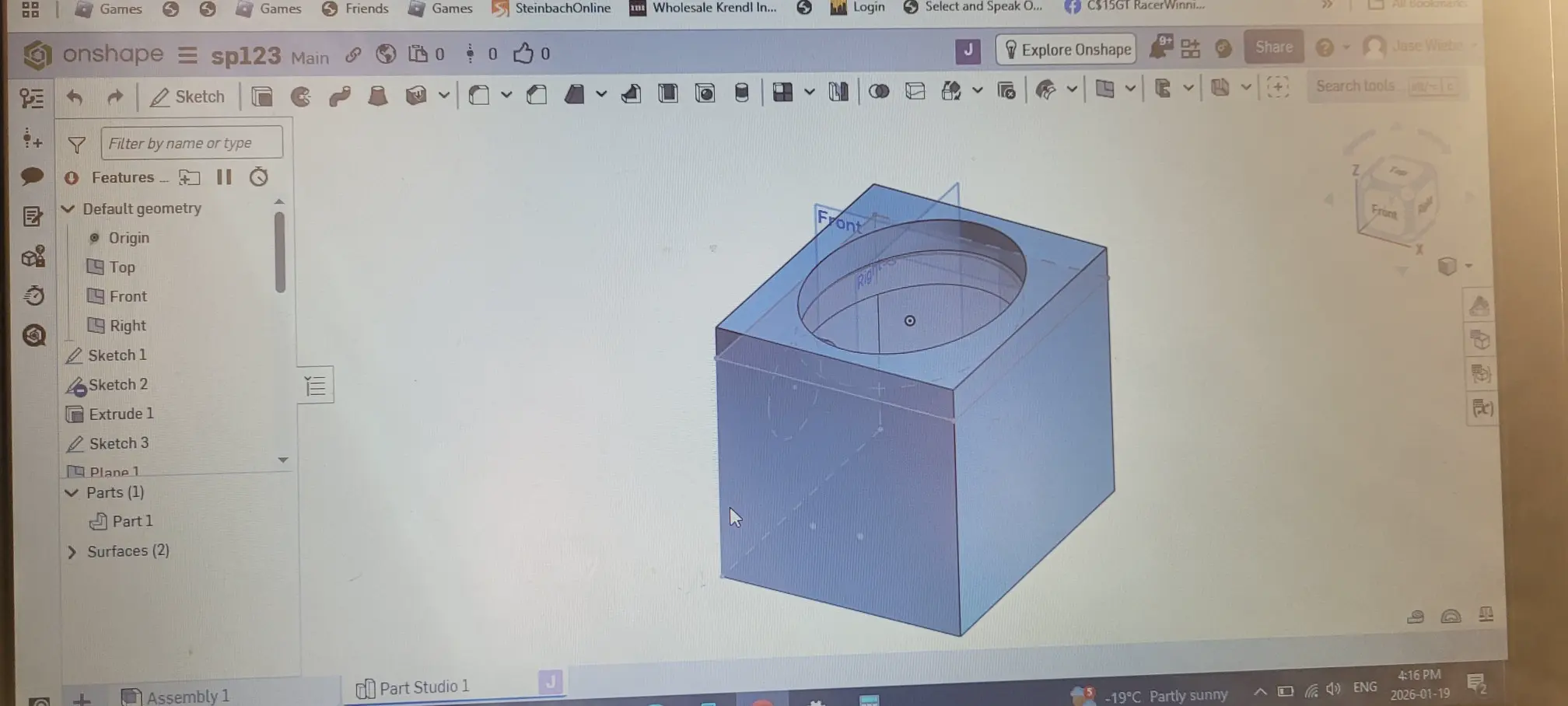
Task: Open the pattern tool dropdown arrow
Action: 809,92
